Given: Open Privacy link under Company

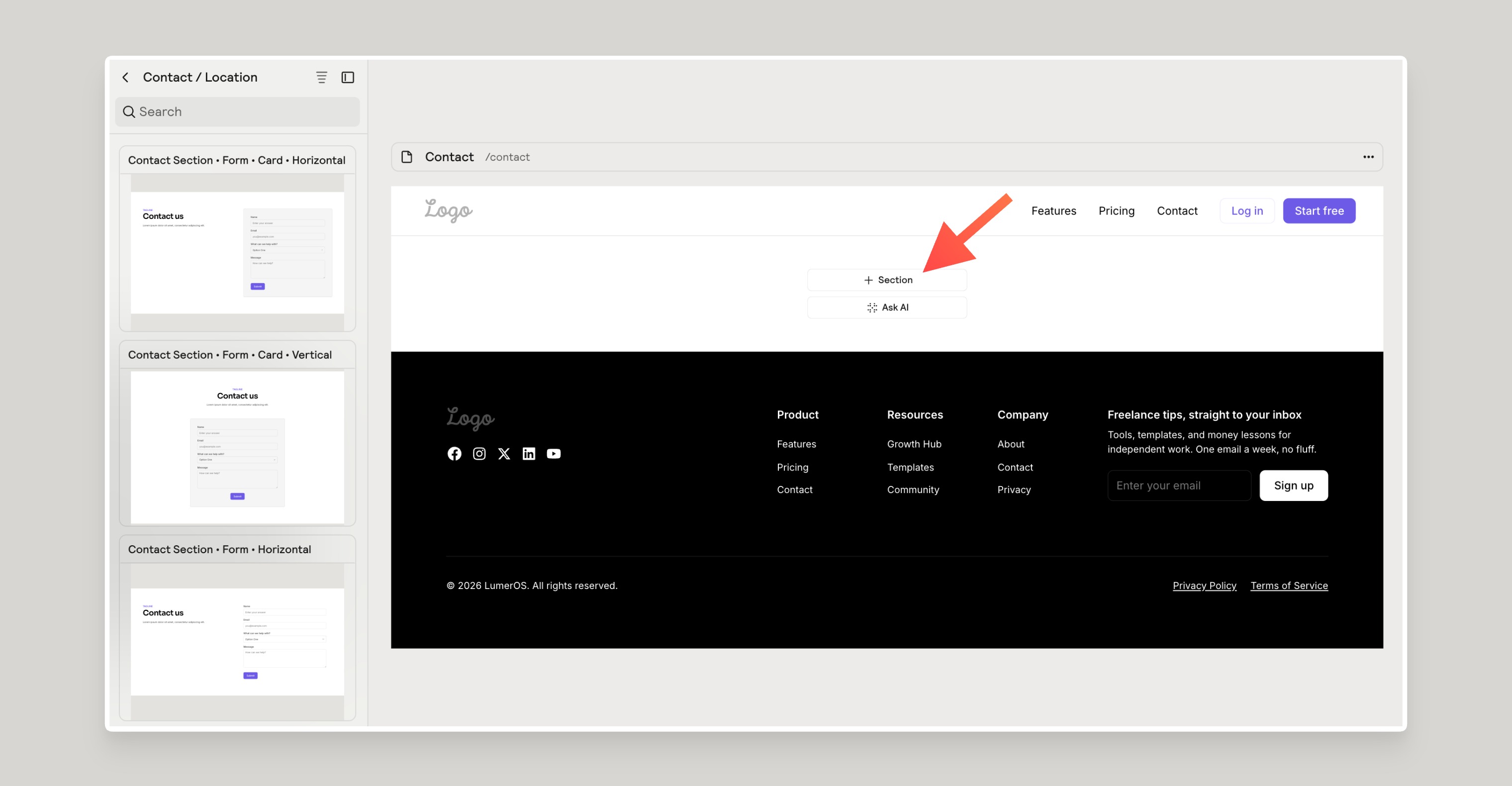Looking at the screenshot, I should [1014, 490].
